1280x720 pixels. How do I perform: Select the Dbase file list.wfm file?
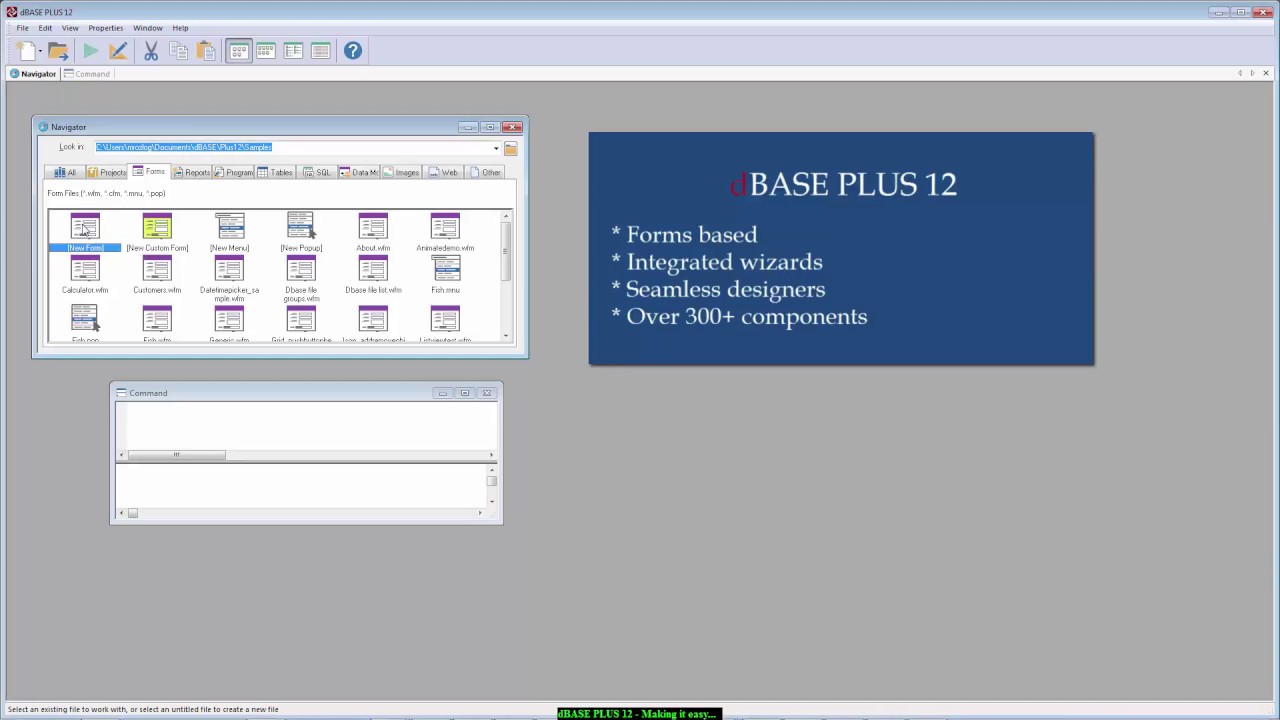point(373,276)
